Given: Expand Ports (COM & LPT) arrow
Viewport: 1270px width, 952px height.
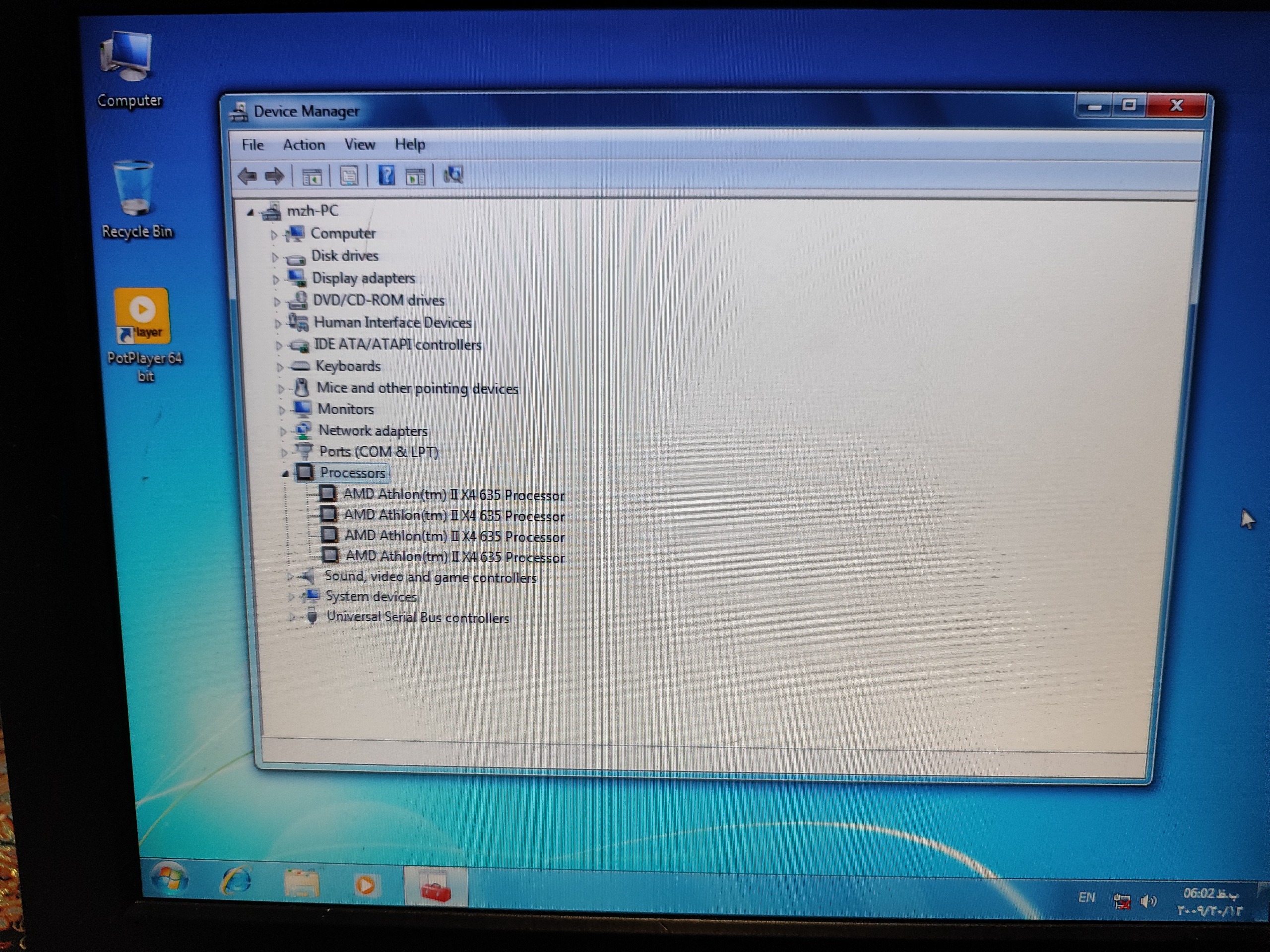Looking at the screenshot, I should (x=284, y=453).
